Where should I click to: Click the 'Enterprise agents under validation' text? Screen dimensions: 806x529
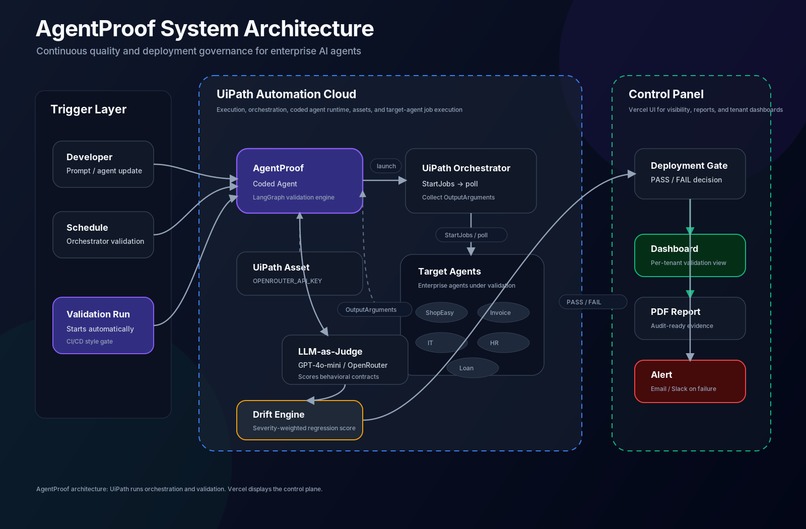466,285
